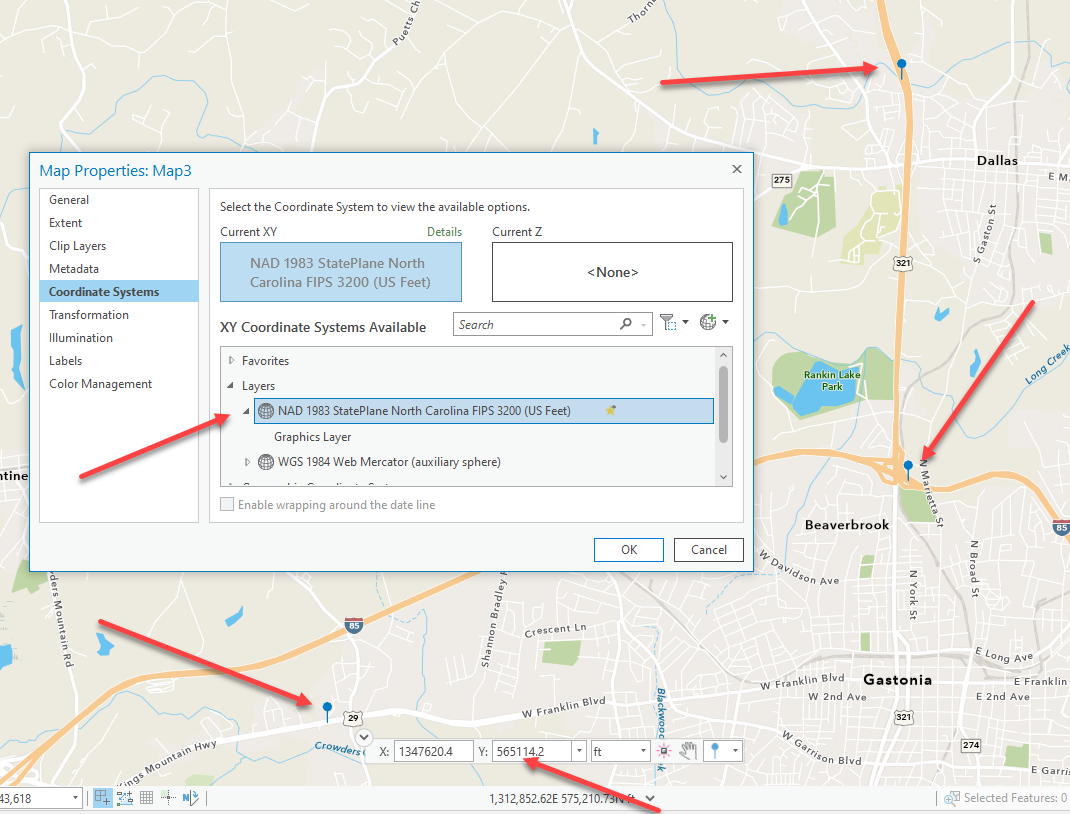Click the edit vertices icon in the status bar
The width and height of the screenshot is (1070, 814).
point(124,797)
